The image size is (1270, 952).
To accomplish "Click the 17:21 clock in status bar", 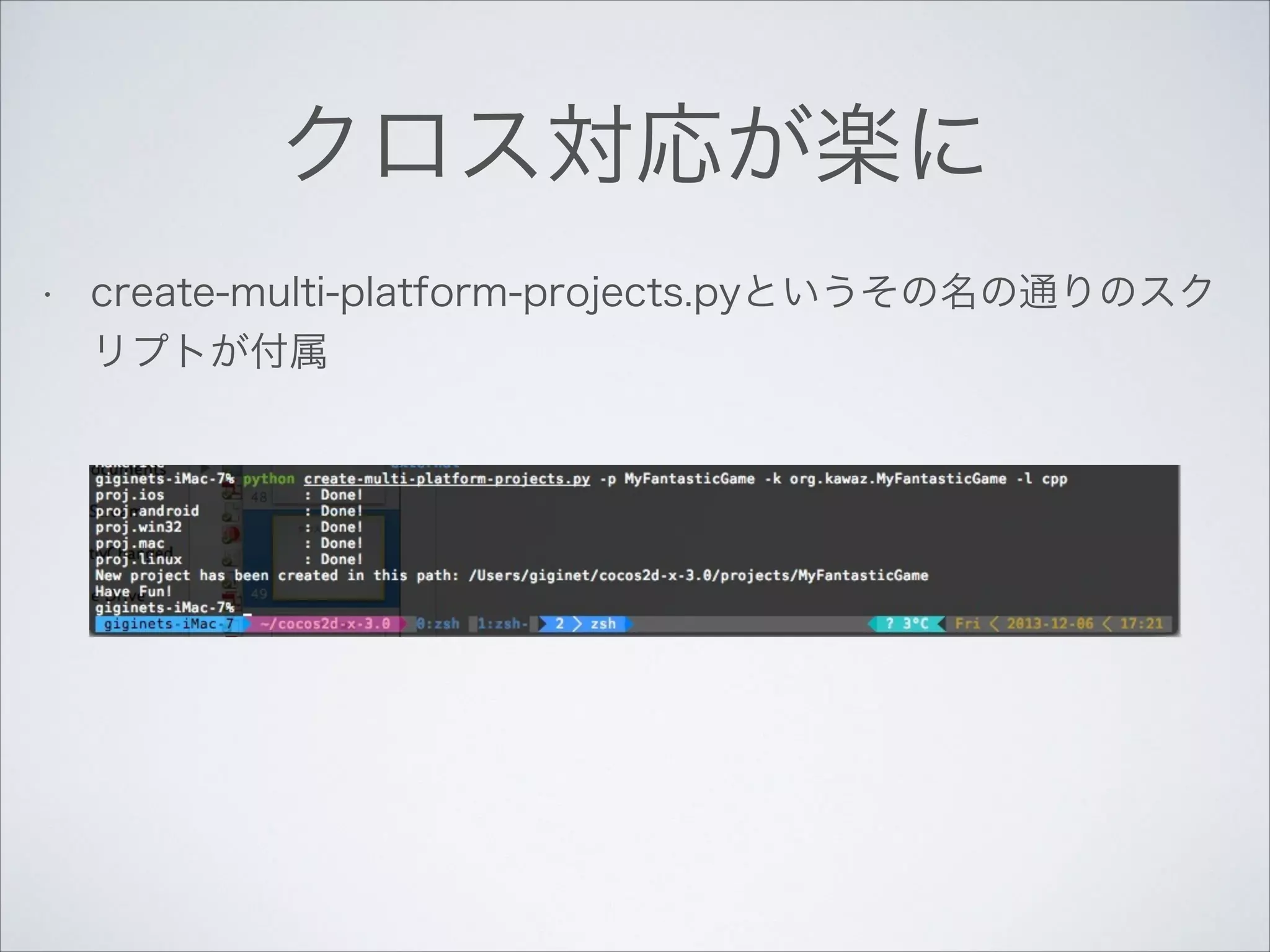I will [1141, 624].
